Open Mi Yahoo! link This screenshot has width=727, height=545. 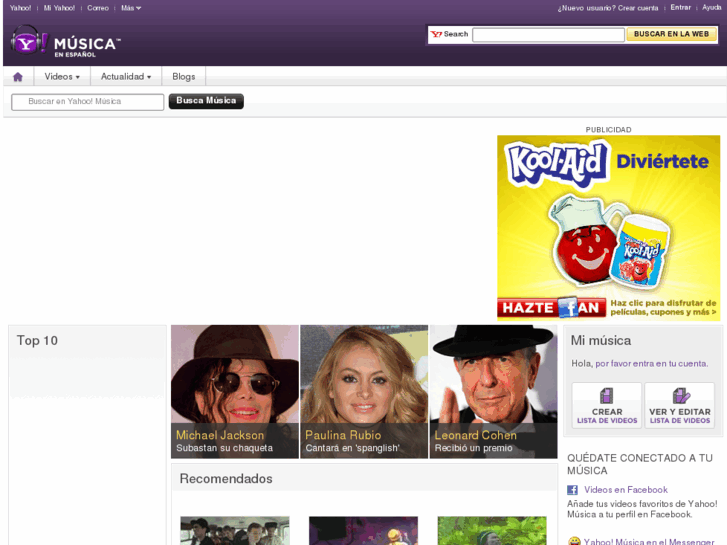59,8
